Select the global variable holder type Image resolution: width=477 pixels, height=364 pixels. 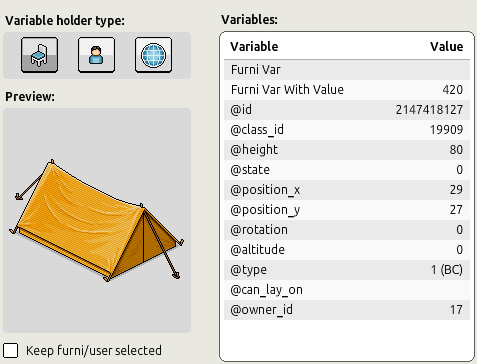[x=153, y=55]
